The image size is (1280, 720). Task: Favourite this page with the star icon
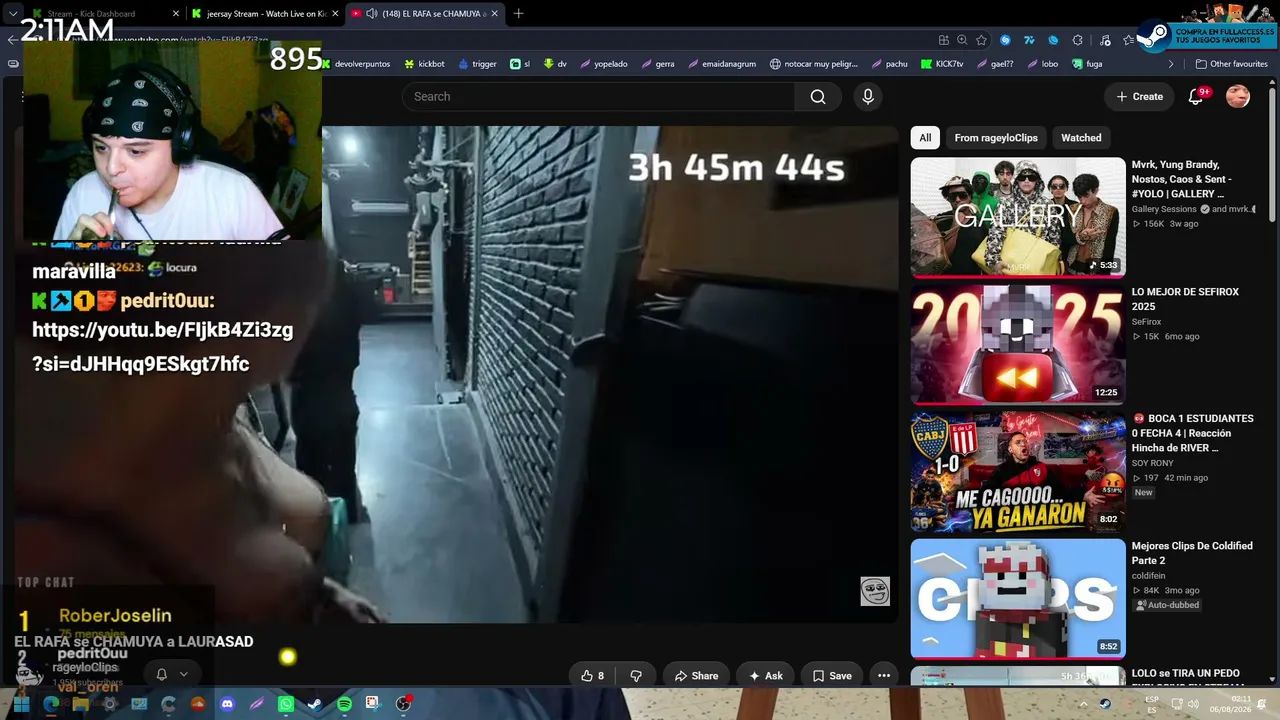[981, 40]
